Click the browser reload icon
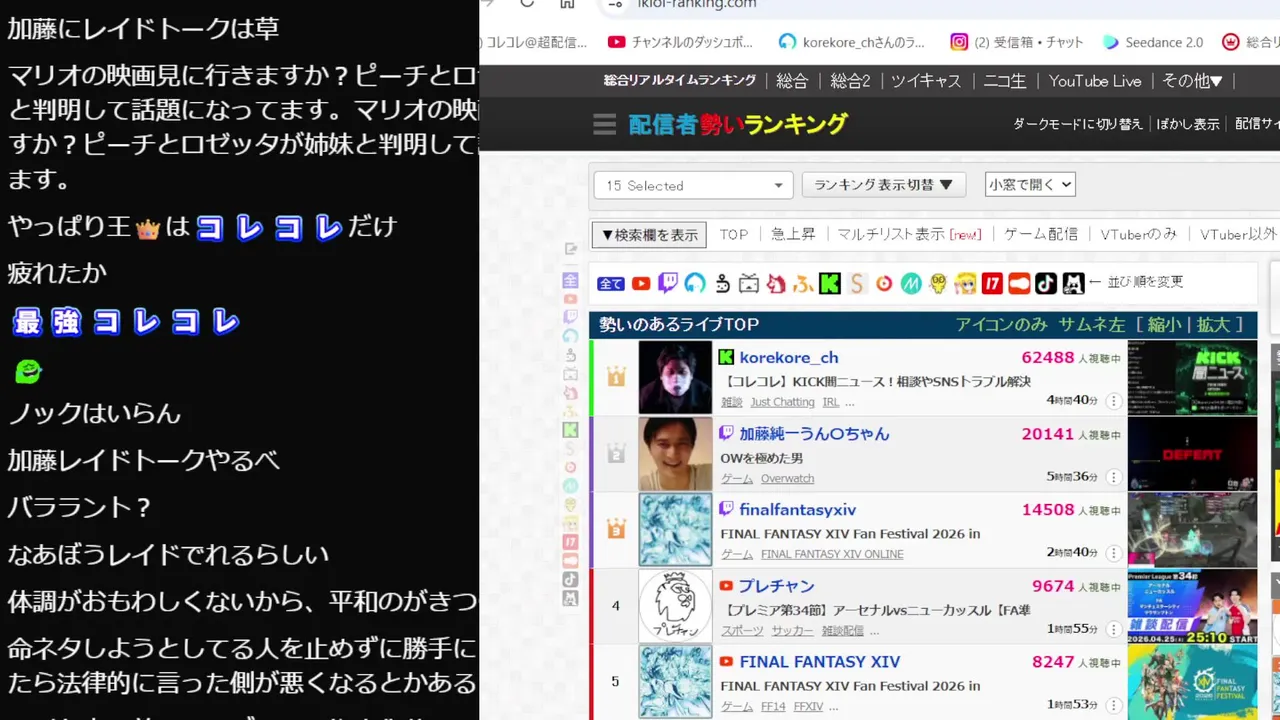 tap(527, 4)
